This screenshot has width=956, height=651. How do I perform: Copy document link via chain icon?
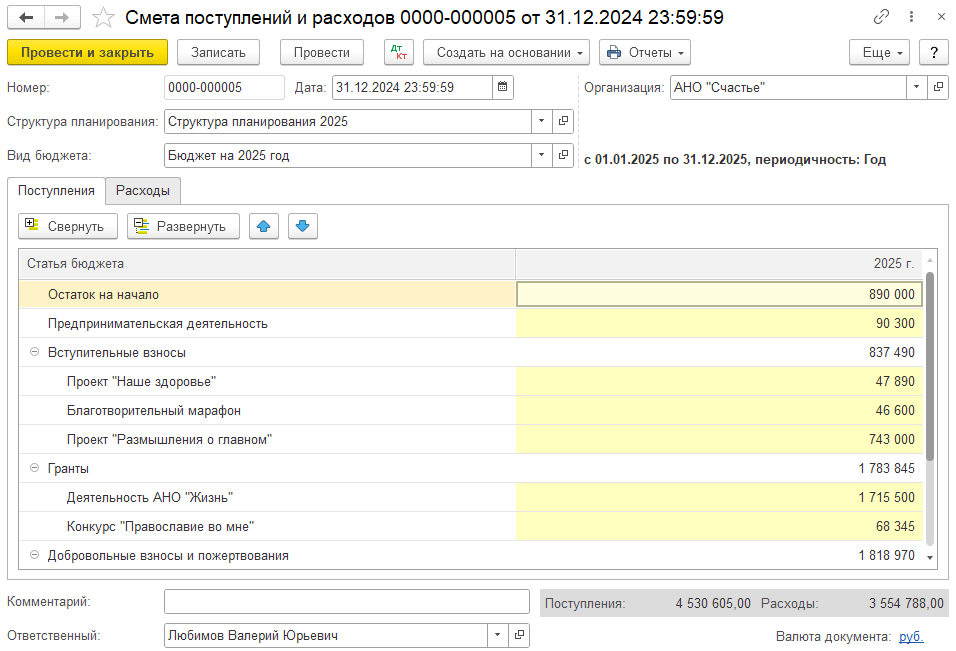point(881,18)
